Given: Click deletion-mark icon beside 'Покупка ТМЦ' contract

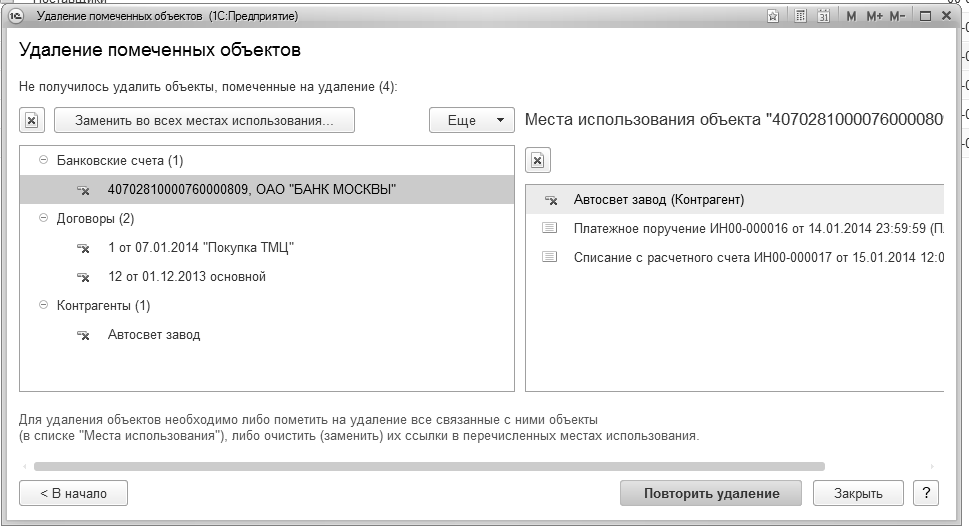Looking at the screenshot, I should pos(83,248).
